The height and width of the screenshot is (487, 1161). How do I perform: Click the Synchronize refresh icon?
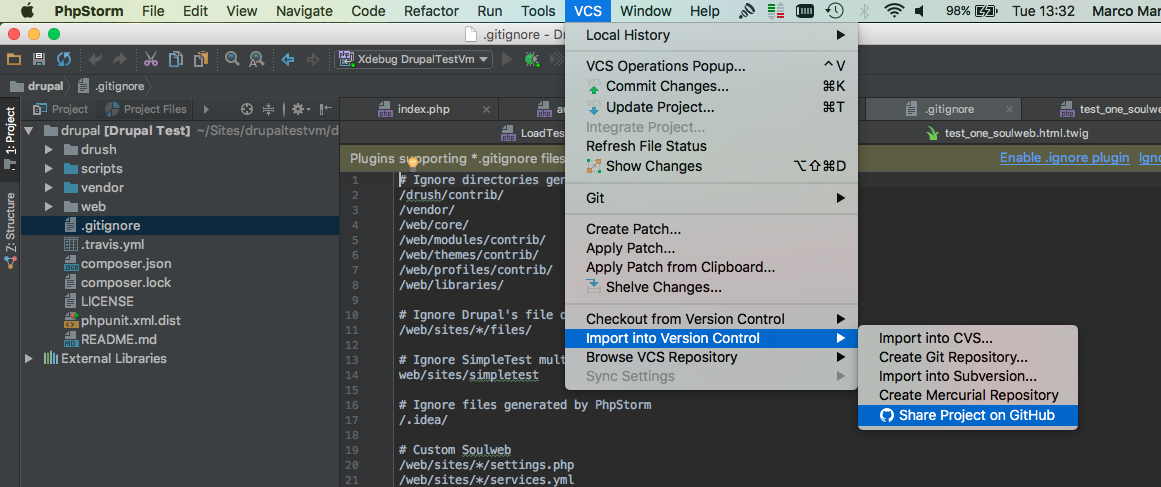click(64, 59)
